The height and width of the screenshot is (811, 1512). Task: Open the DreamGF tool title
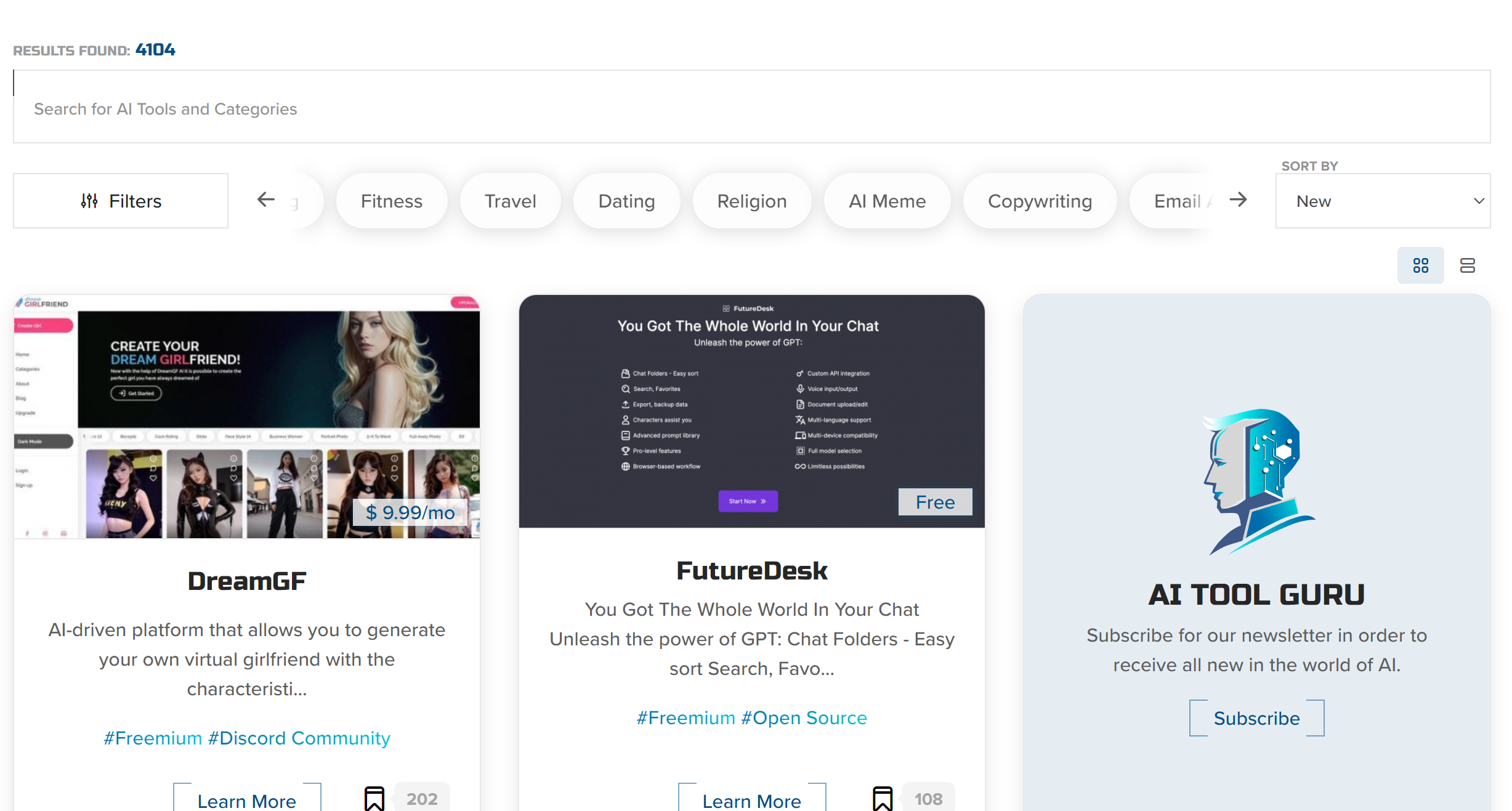tap(247, 581)
